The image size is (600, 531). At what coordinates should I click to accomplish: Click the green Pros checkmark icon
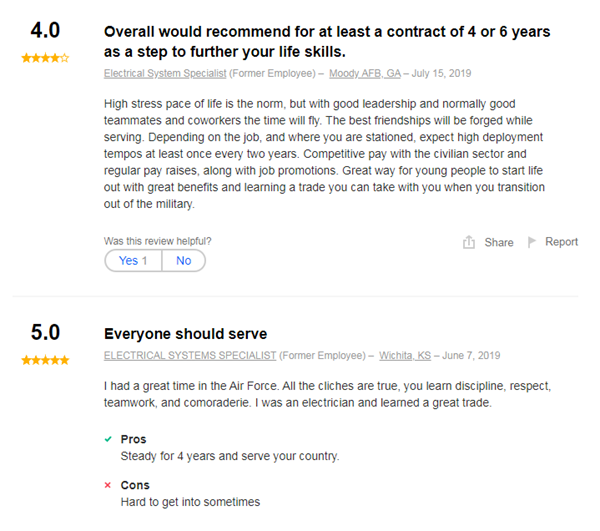pyautogui.click(x=108, y=439)
